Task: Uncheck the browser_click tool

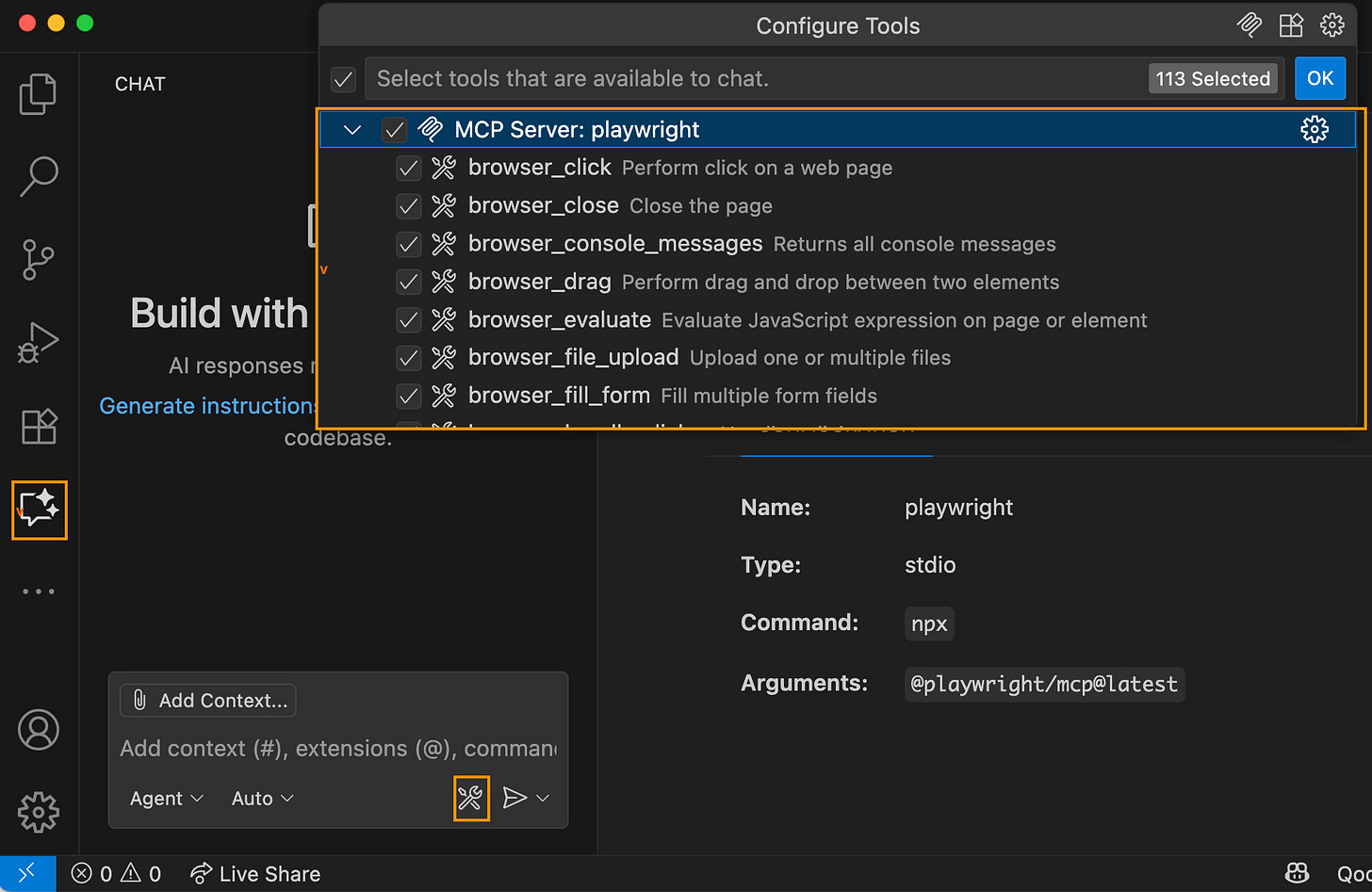Action: click(x=408, y=168)
